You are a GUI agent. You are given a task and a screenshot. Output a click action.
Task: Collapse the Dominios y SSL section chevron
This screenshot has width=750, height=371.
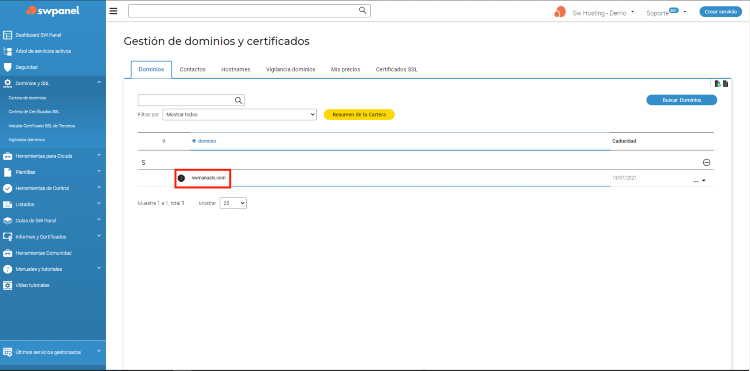[x=99, y=82]
